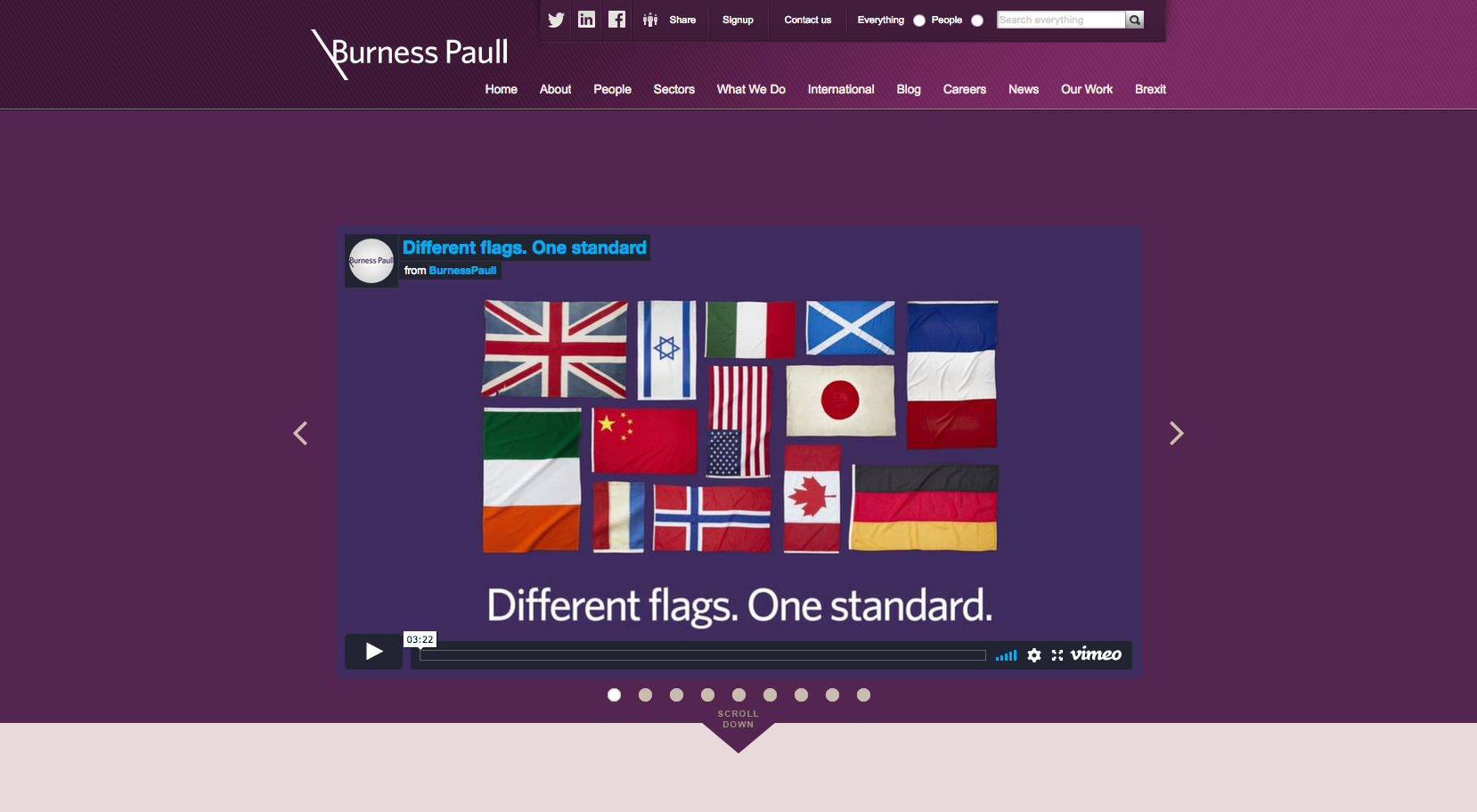Select the Everything search radio button
Image resolution: width=1477 pixels, height=812 pixels.
pyautogui.click(x=919, y=20)
